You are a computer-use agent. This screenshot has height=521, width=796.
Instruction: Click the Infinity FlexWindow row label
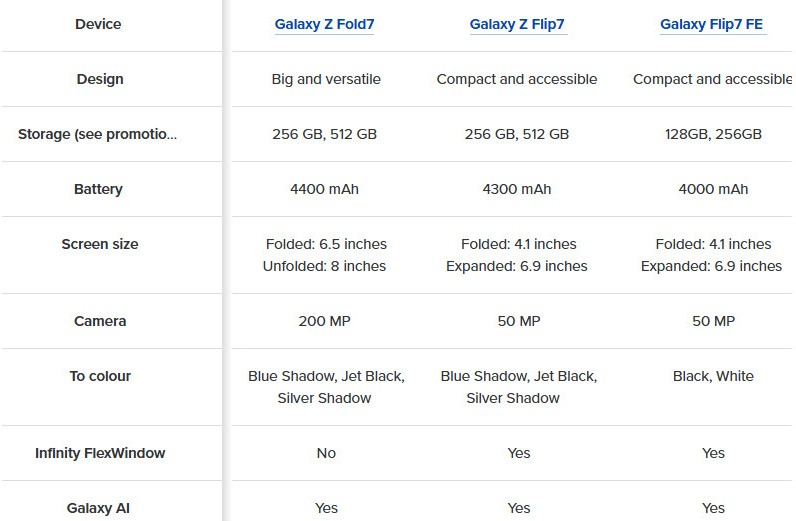click(99, 453)
